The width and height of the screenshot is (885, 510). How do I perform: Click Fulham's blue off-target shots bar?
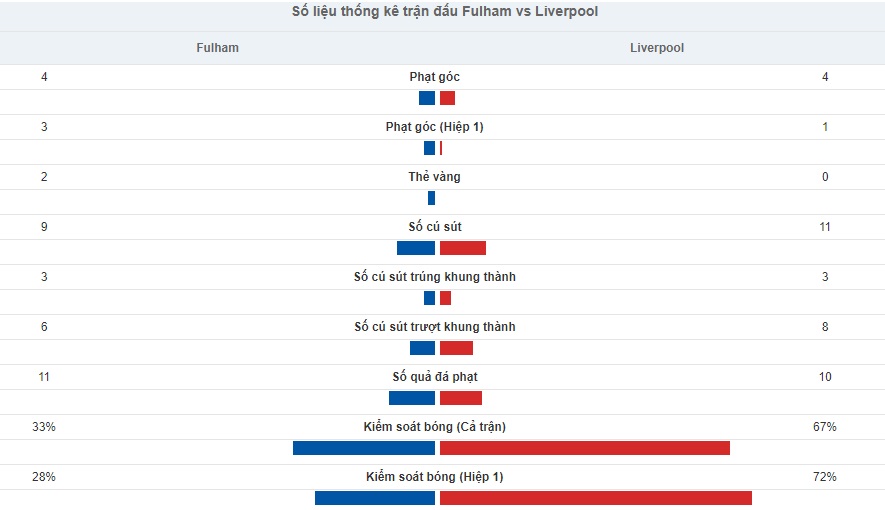point(422,348)
